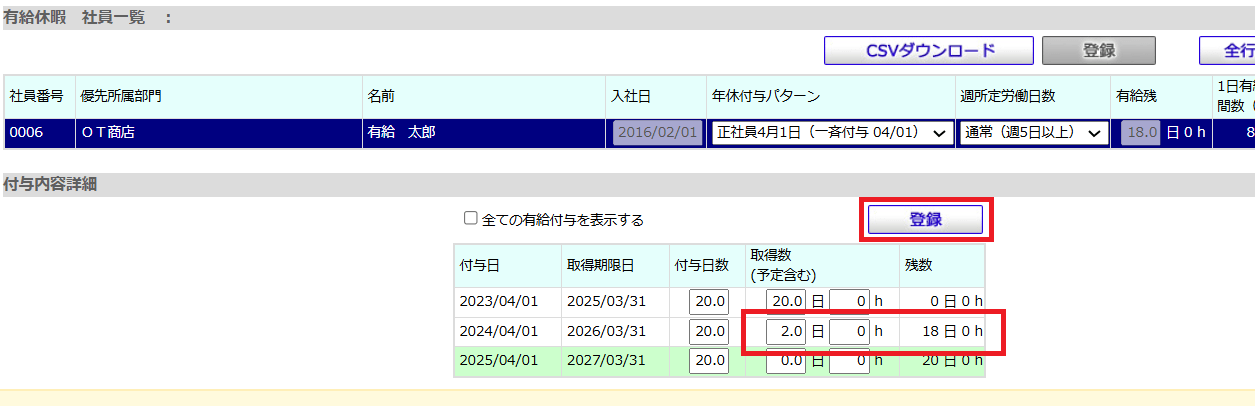Click the partially visible 全行 button
The height and width of the screenshot is (406, 1255).
(1227, 51)
